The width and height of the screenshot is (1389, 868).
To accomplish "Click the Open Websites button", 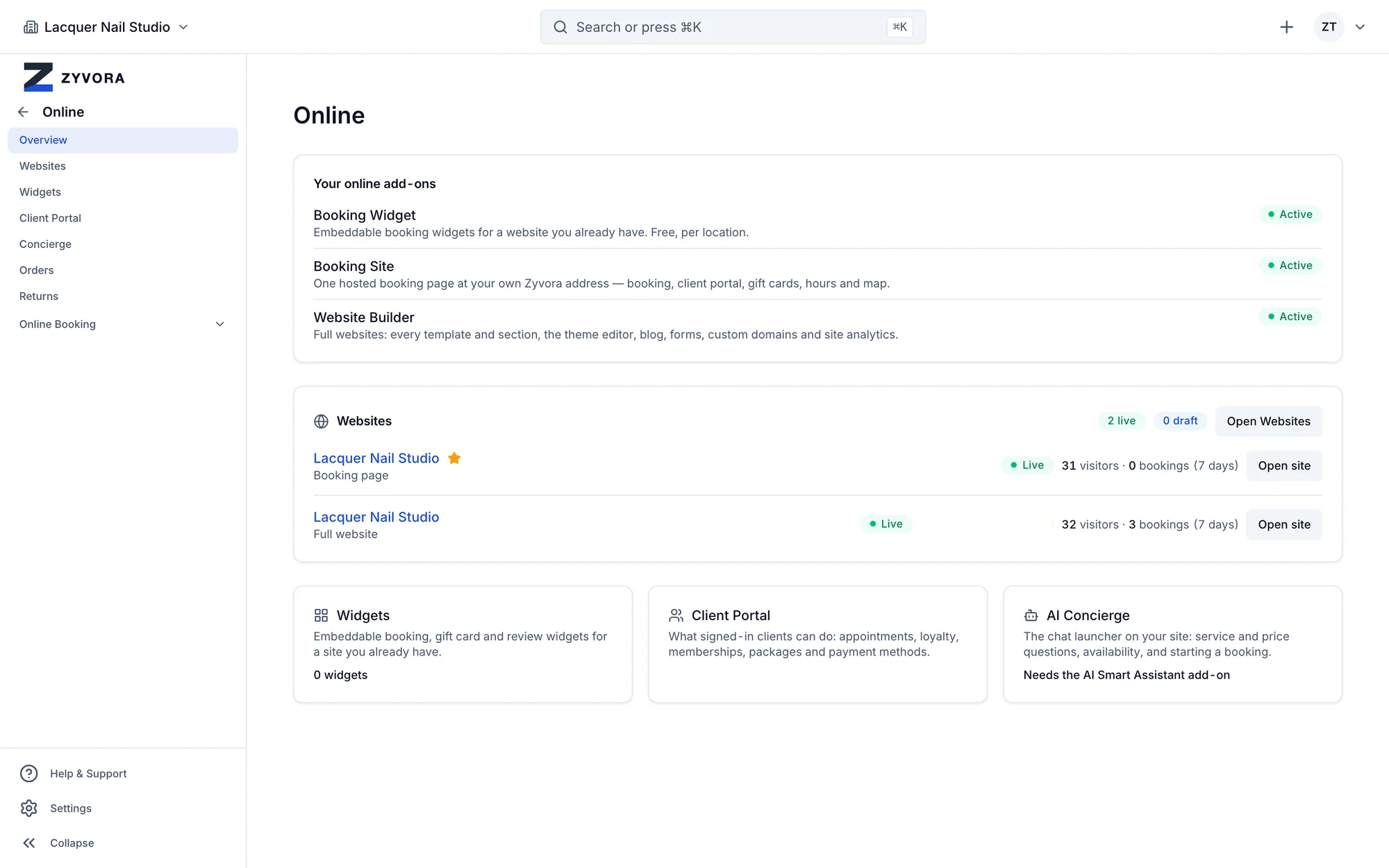I will click(1268, 422).
